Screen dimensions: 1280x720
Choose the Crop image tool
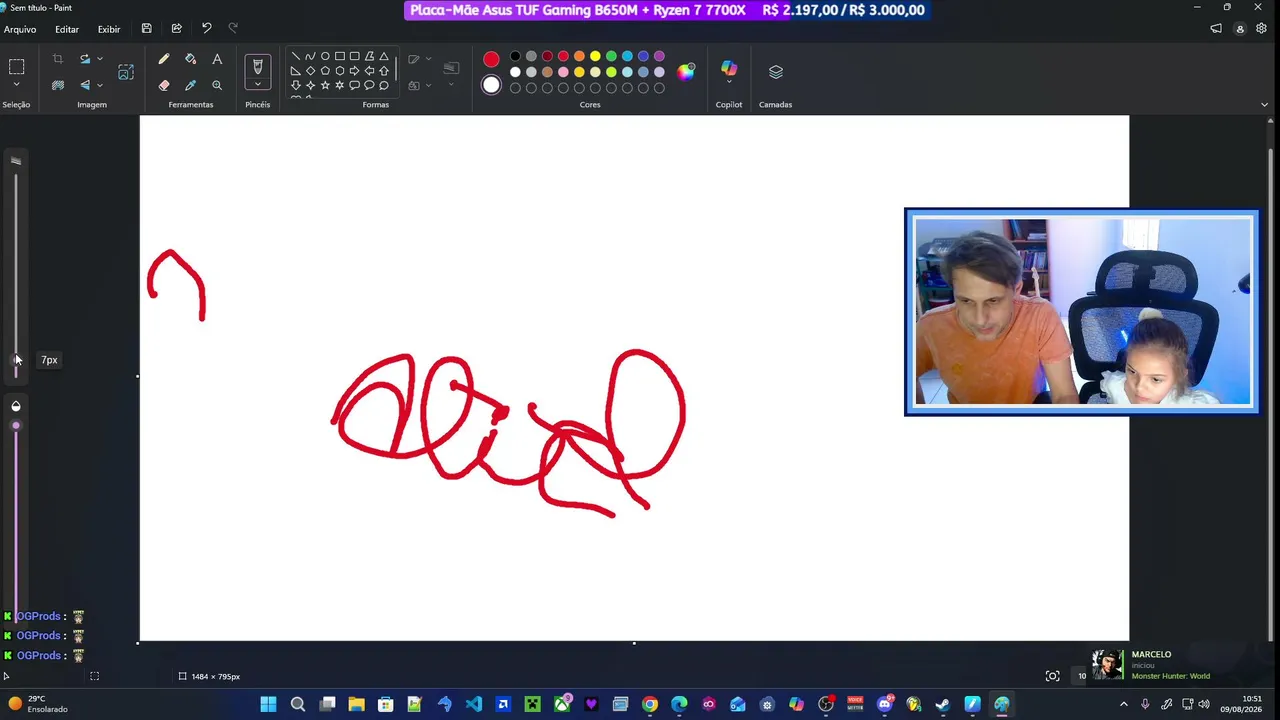(x=58, y=59)
